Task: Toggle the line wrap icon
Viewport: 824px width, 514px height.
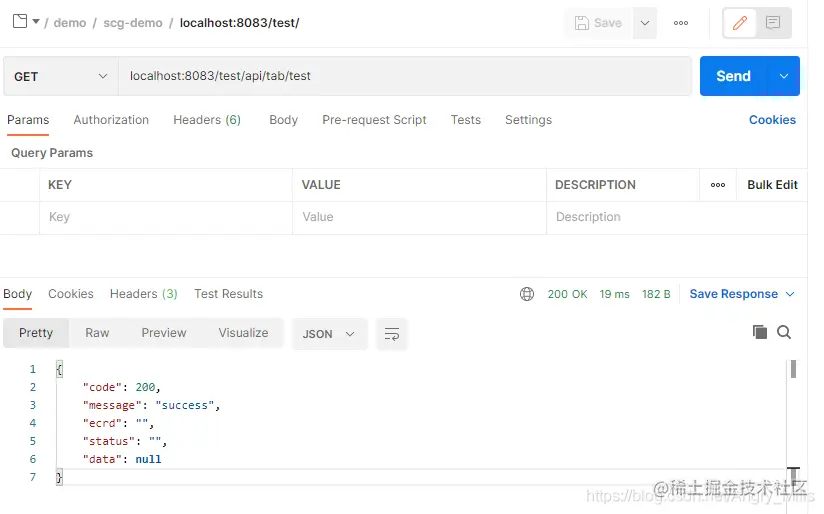Action: [392, 334]
